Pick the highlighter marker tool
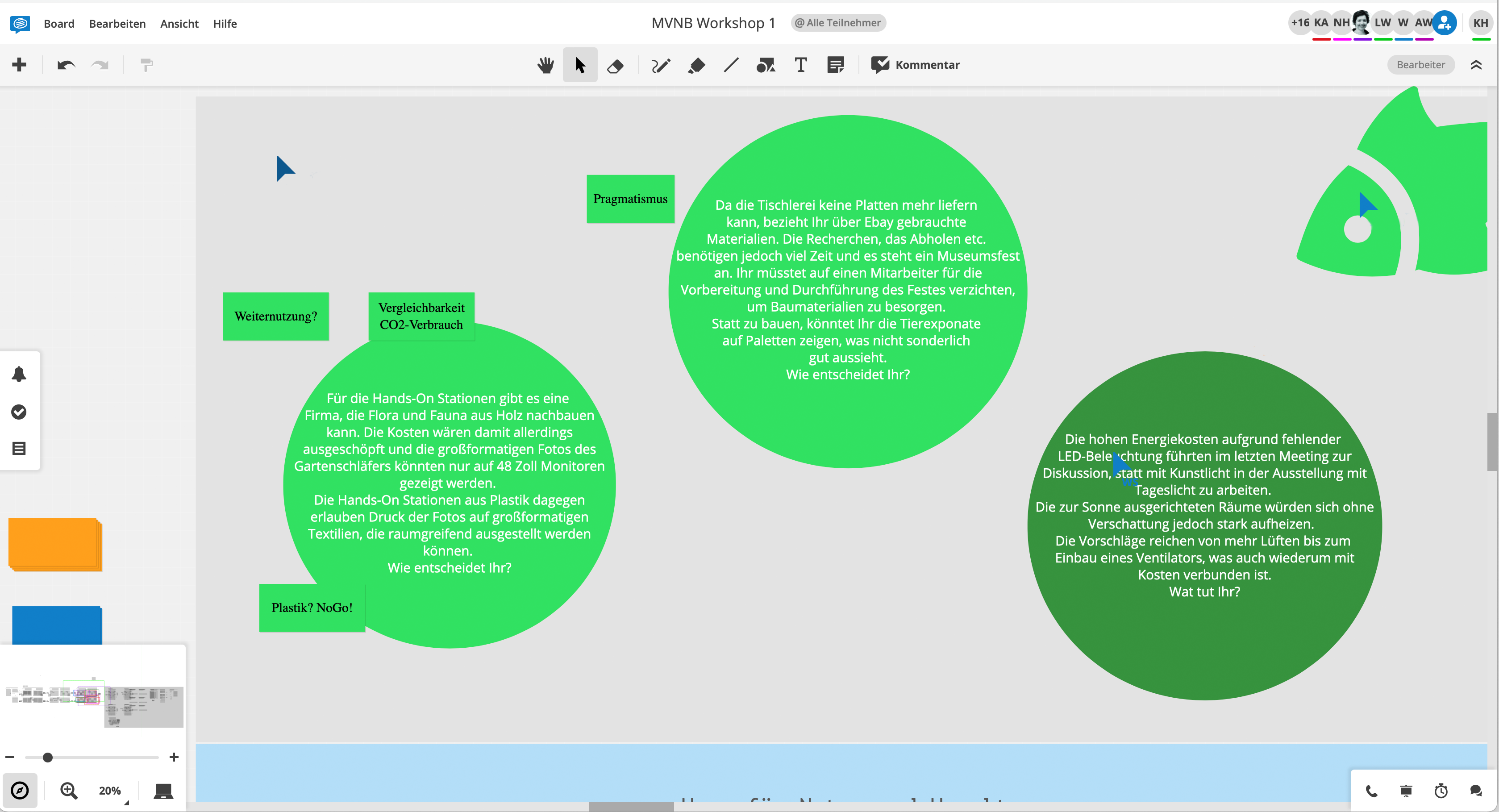This screenshot has width=1499, height=812. (696, 65)
